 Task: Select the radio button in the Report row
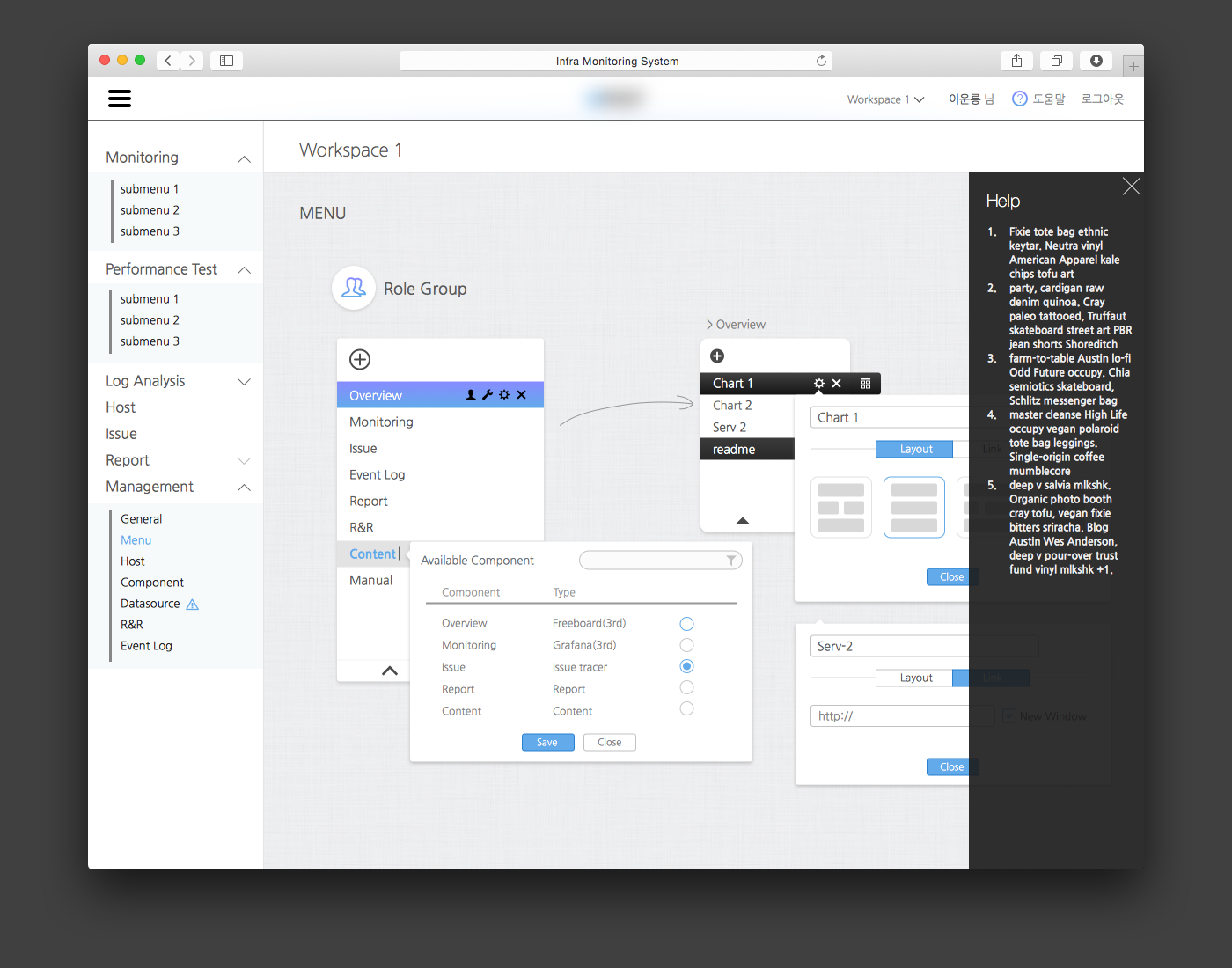click(687, 687)
